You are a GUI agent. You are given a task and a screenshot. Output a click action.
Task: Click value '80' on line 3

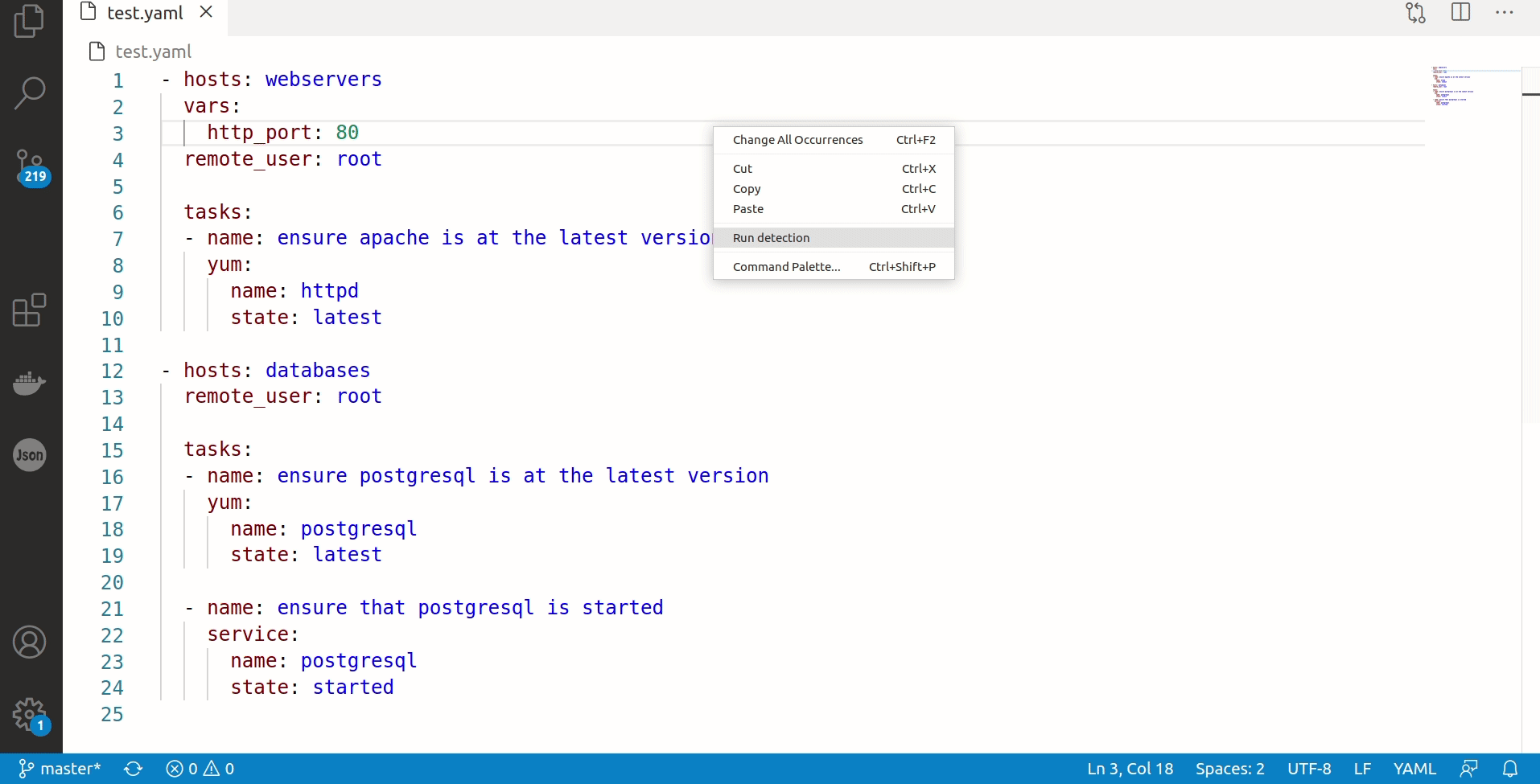click(x=348, y=133)
